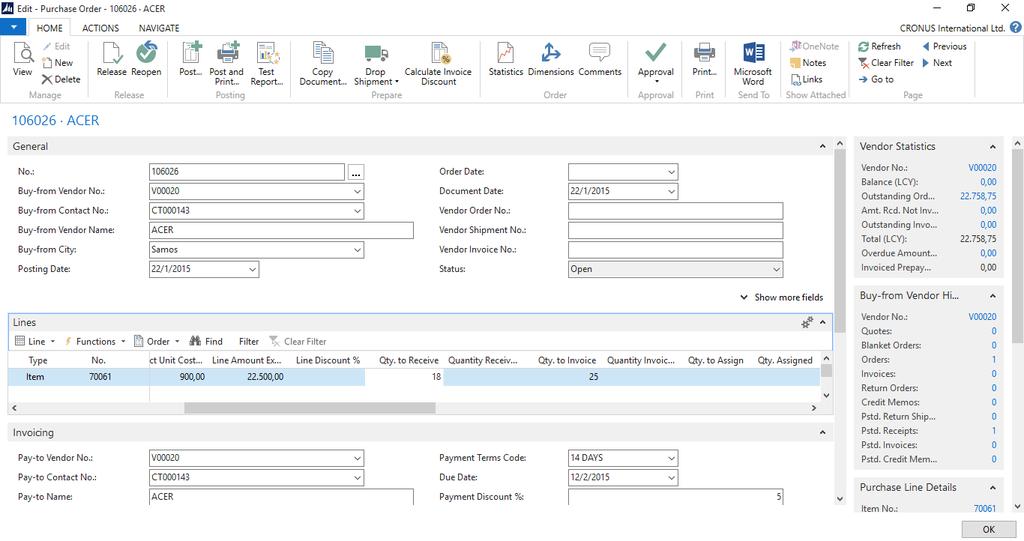The image size is (1024, 541).
Task: Open attached Notes
Action: pyautogui.click(x=808, y=63)
